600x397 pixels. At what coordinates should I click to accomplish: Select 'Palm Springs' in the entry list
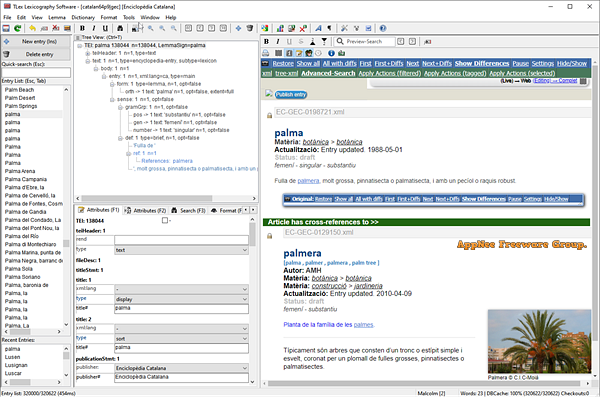[x=21, y=106]
